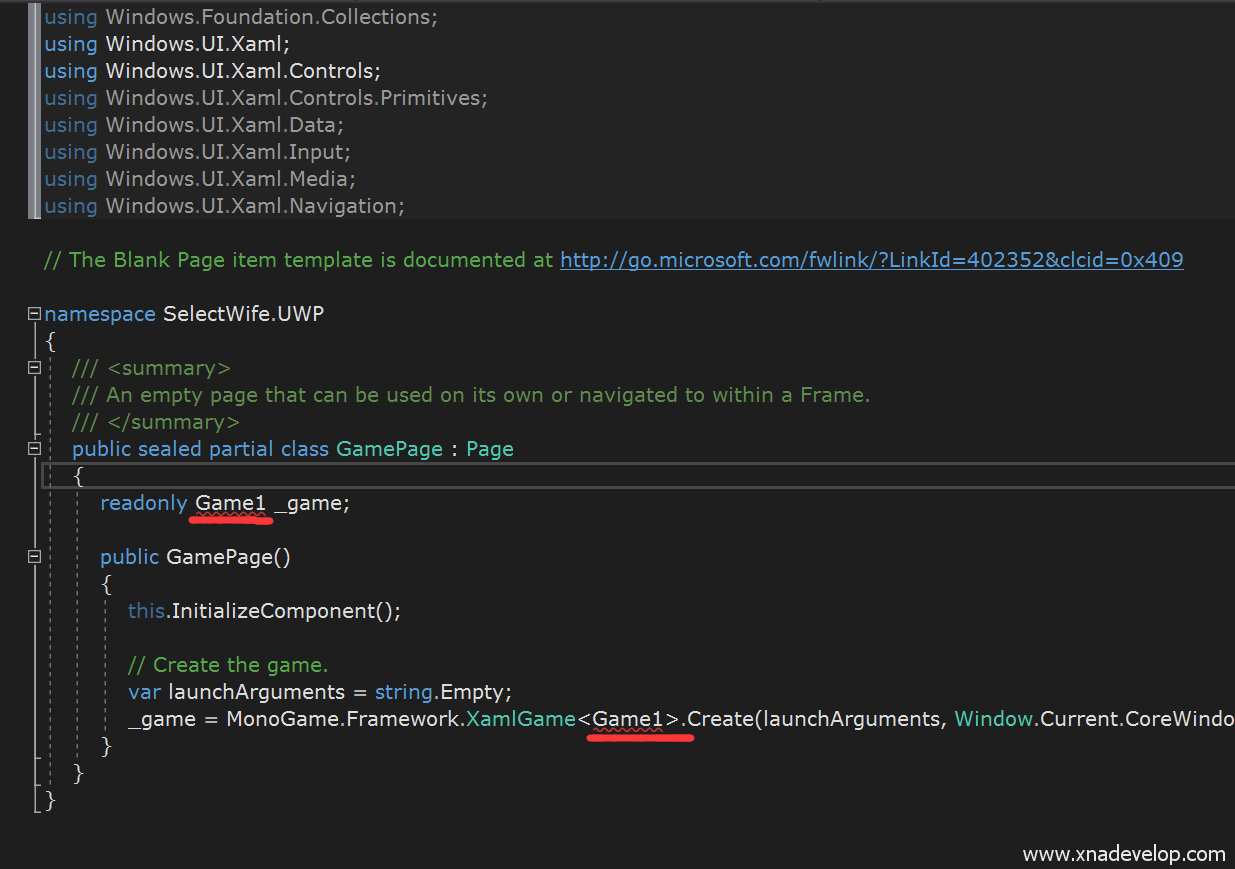Open the go.microsoft.com fwlink URL
Screen dimensions: 1235x869
871,260
